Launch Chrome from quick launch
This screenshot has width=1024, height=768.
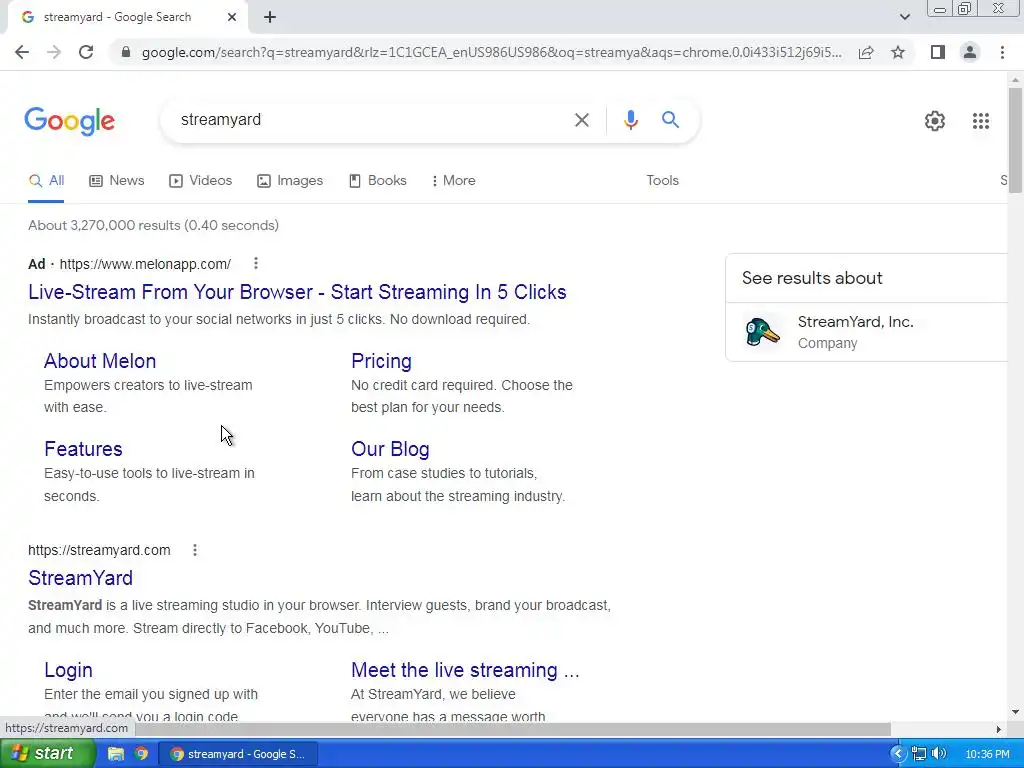pyautogui.click(x=141, y=754)
